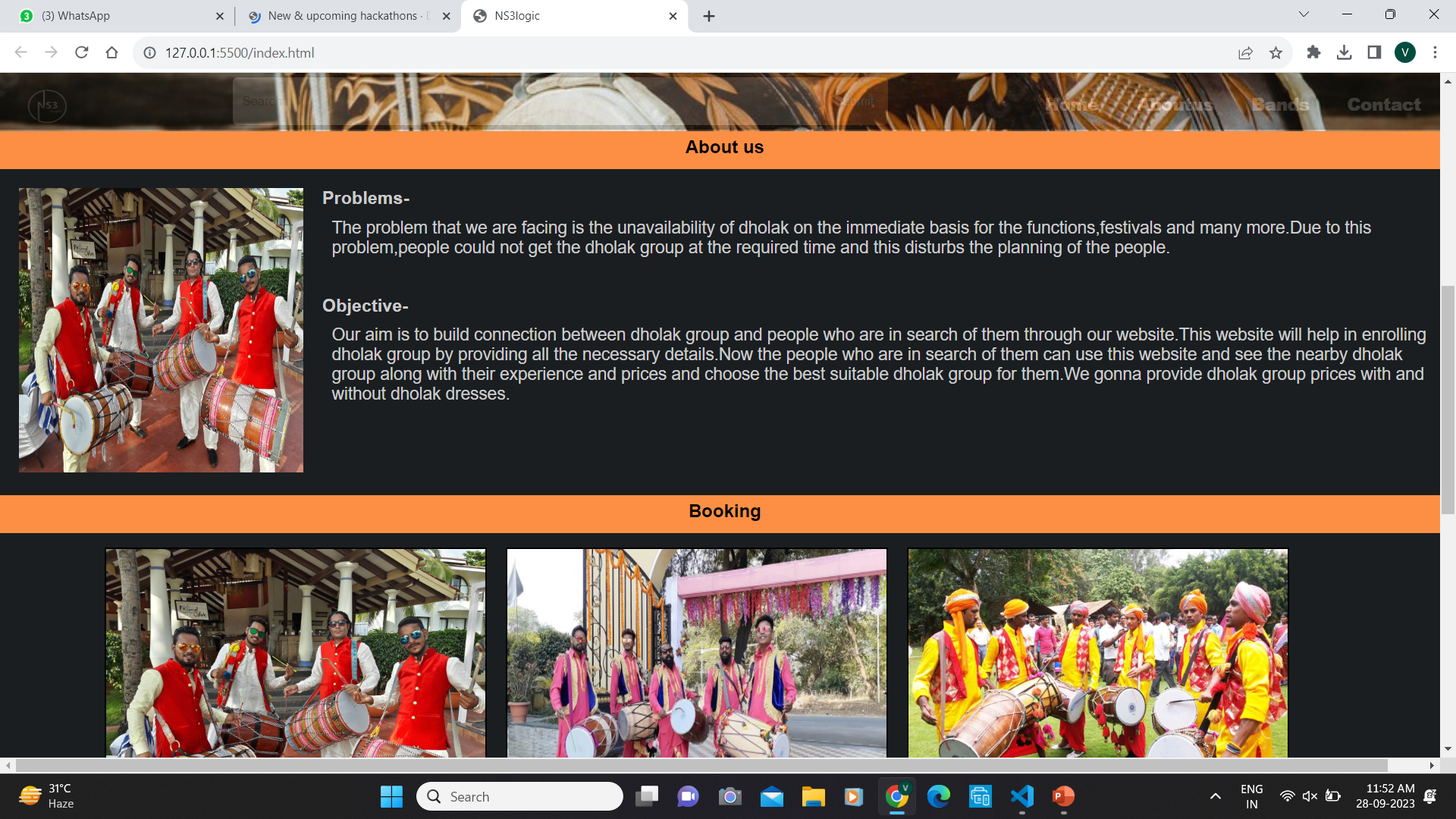
Task: Click the vertical page scrollbar thumb
Action: (x=1448, y=400)
